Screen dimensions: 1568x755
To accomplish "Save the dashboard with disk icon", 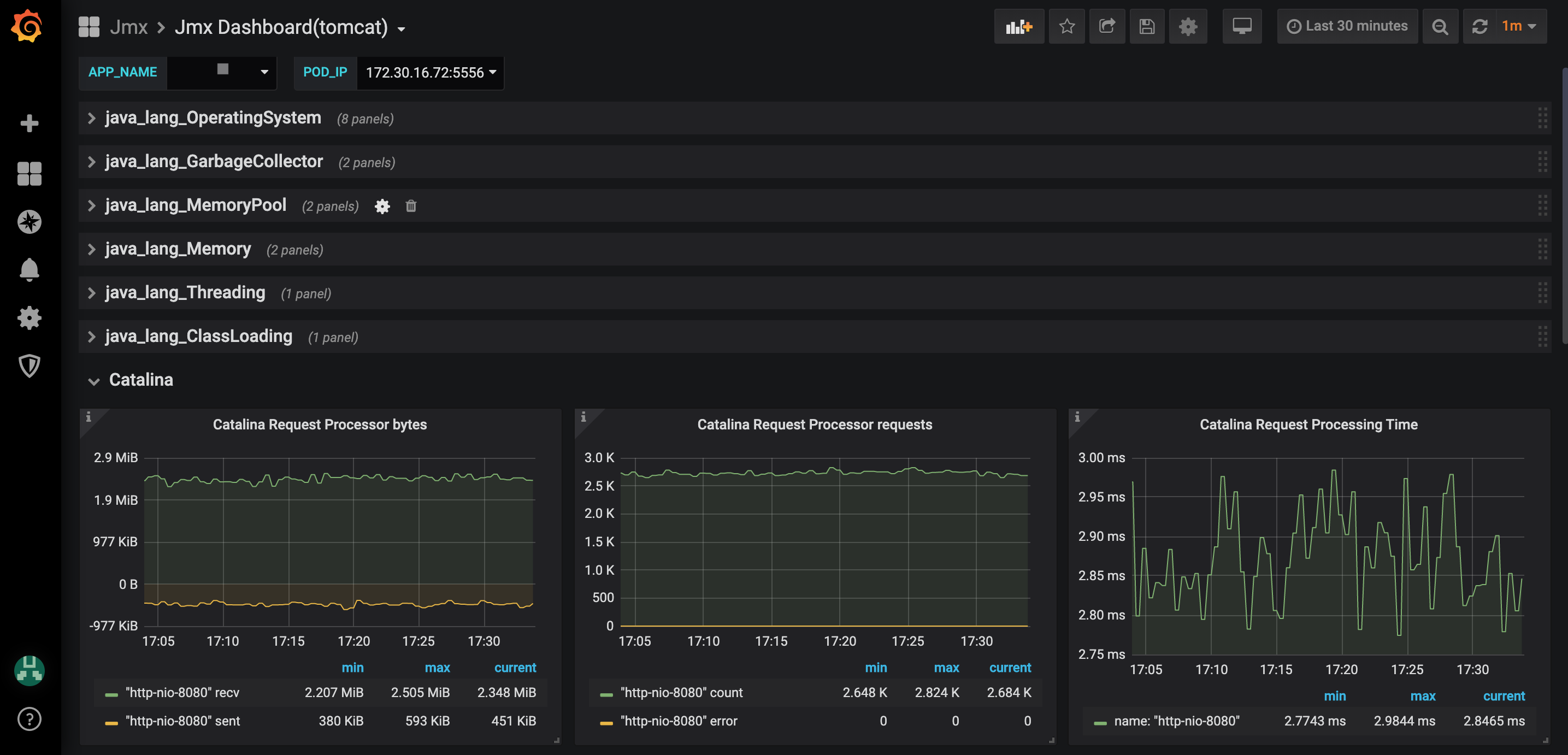I will [1147, 26].
